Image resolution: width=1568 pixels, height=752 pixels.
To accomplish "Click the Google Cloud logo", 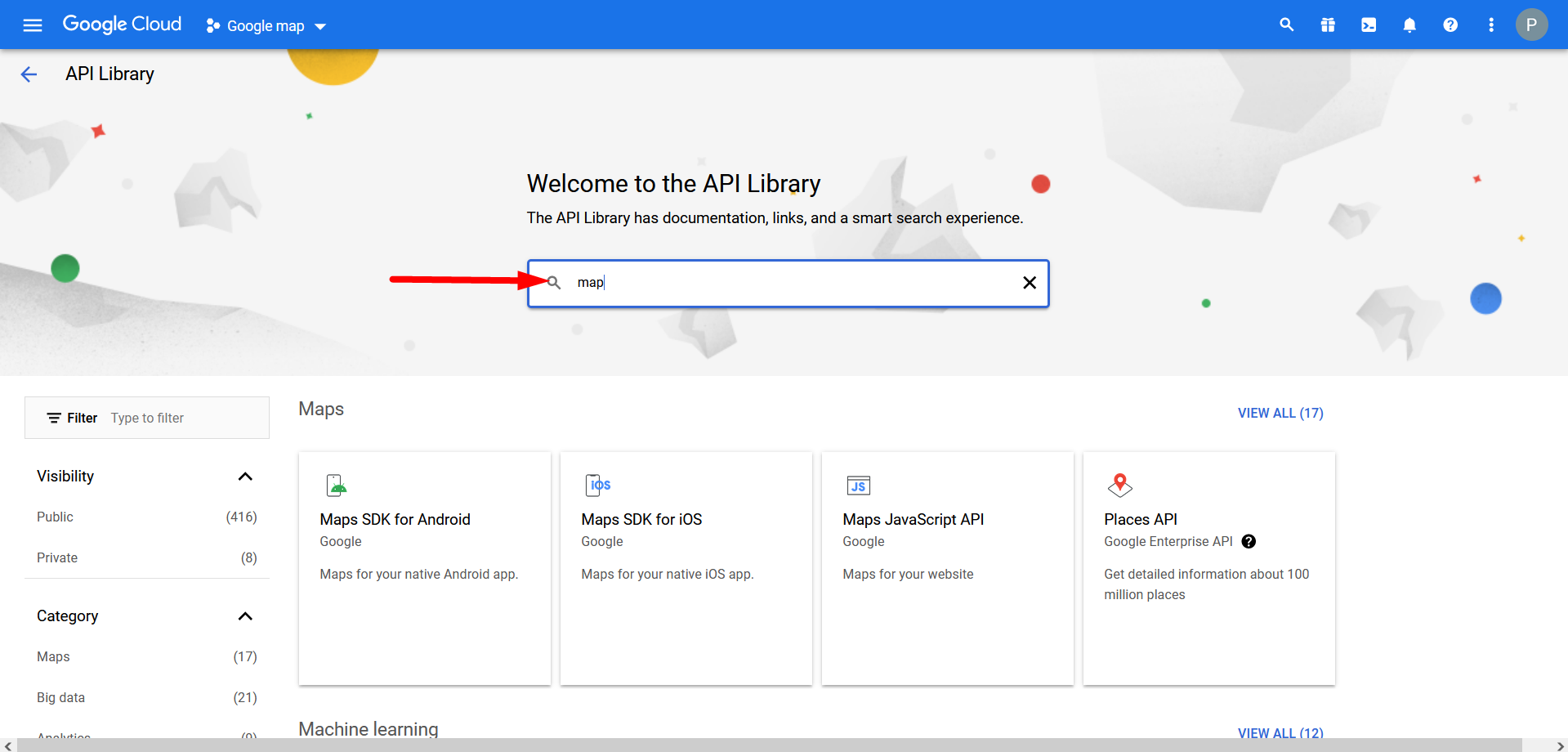I will [122, 25].
